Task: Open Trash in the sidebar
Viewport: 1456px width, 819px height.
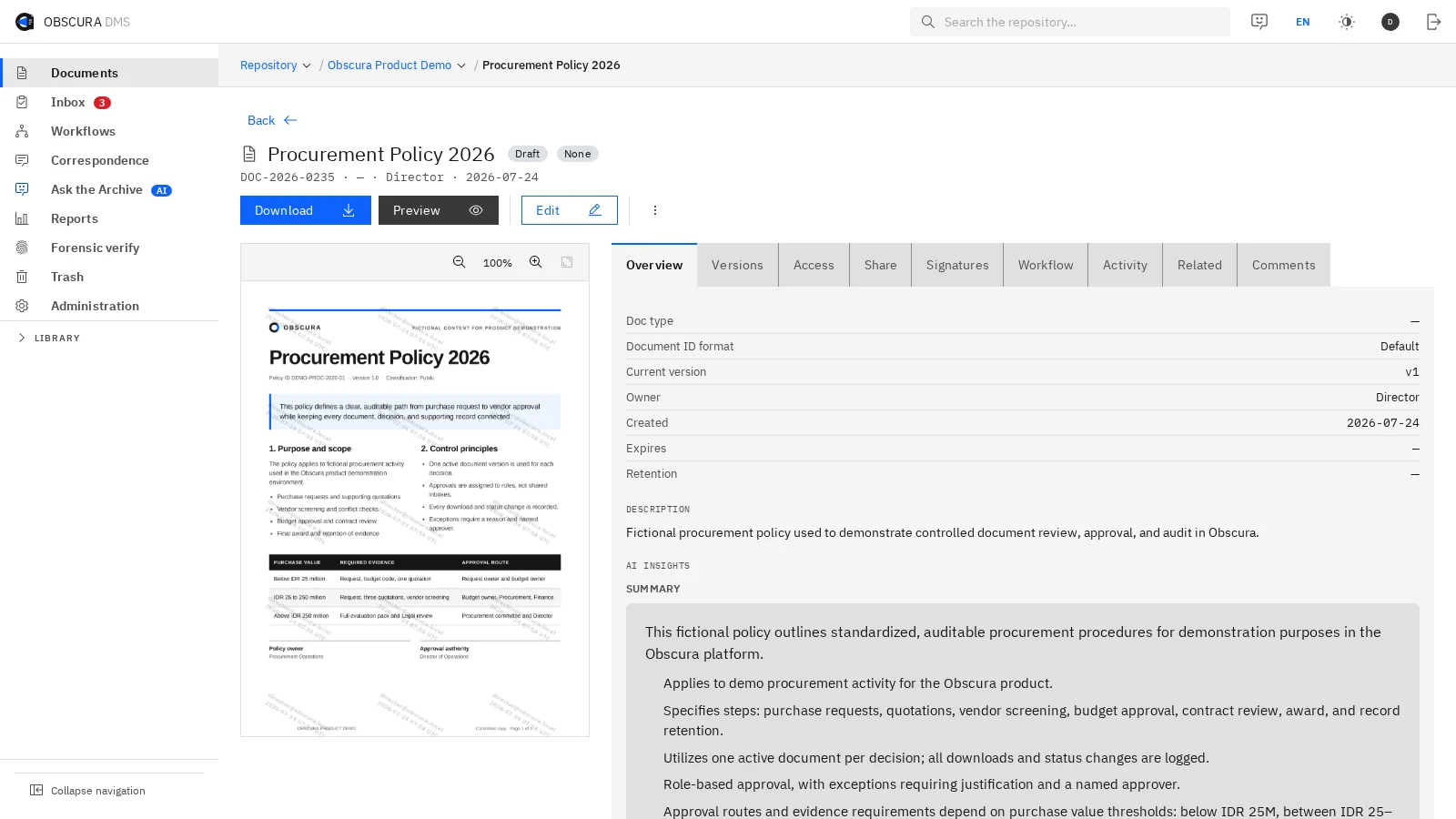Action: pos(109,277)
